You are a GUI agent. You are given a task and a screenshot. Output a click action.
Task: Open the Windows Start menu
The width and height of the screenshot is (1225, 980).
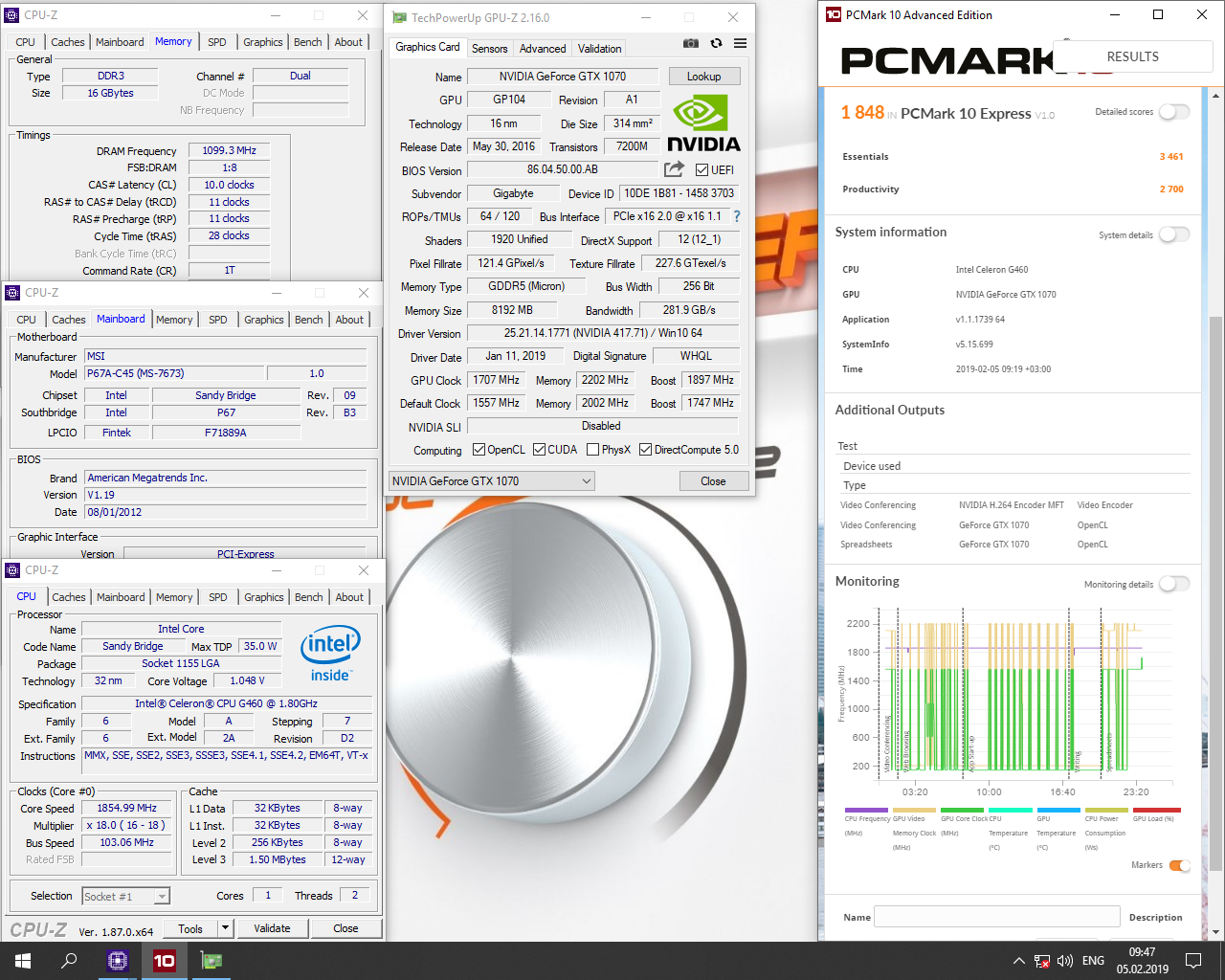[23, 961]
